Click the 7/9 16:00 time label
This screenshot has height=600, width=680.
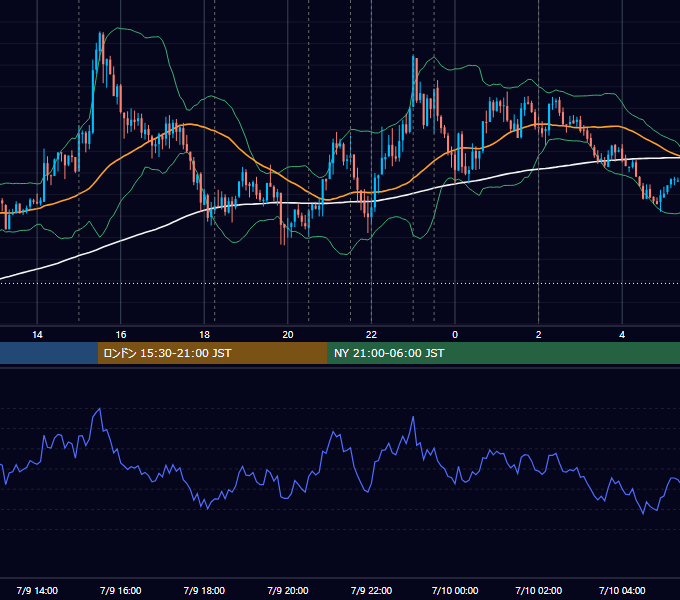(121, 590)
